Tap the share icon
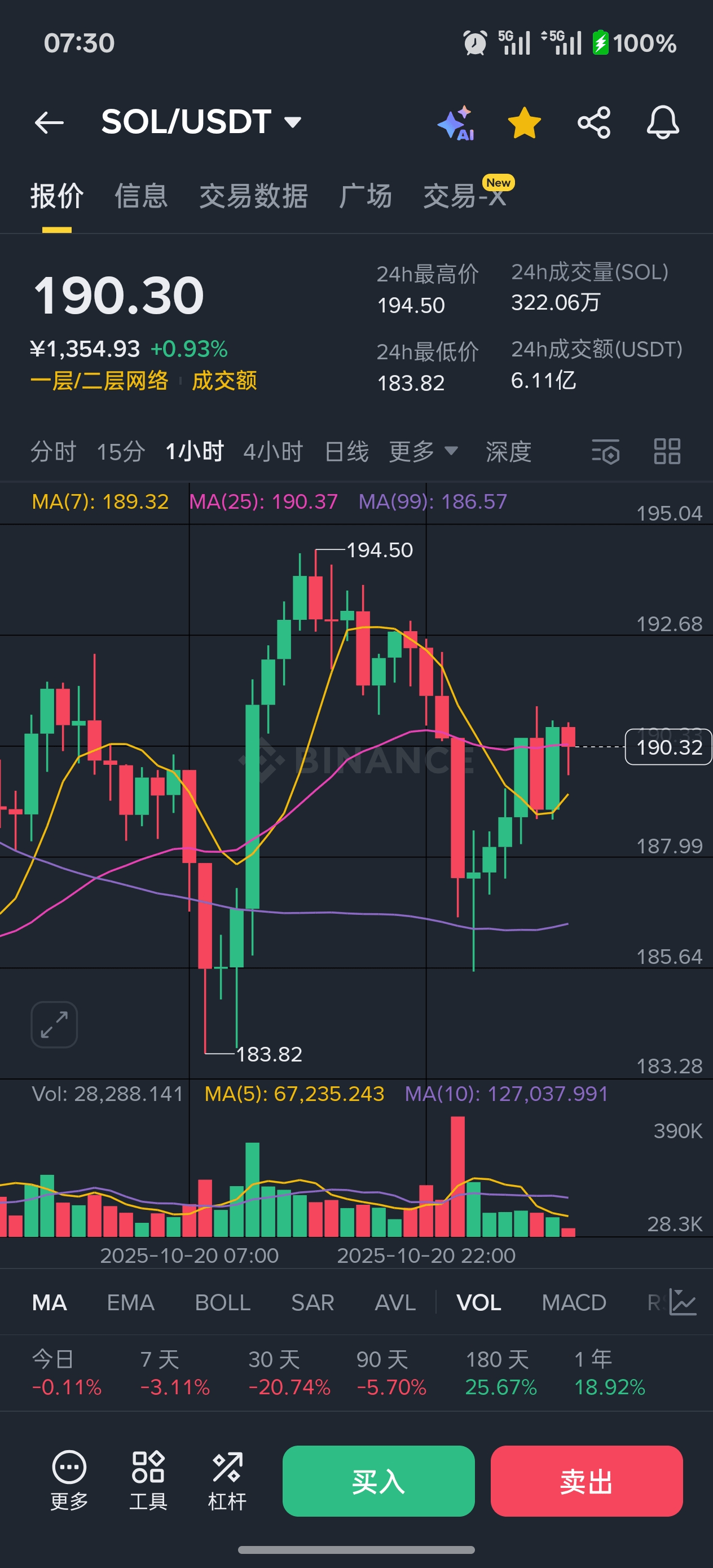 coord(593,122)
